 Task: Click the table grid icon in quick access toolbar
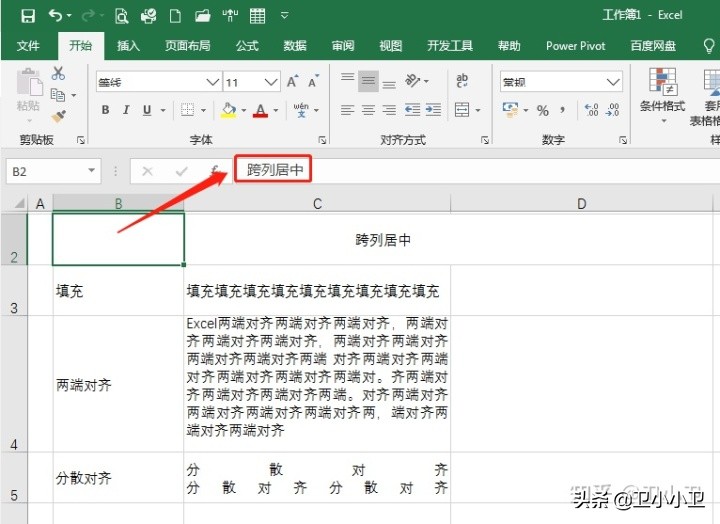click(257, 16)
